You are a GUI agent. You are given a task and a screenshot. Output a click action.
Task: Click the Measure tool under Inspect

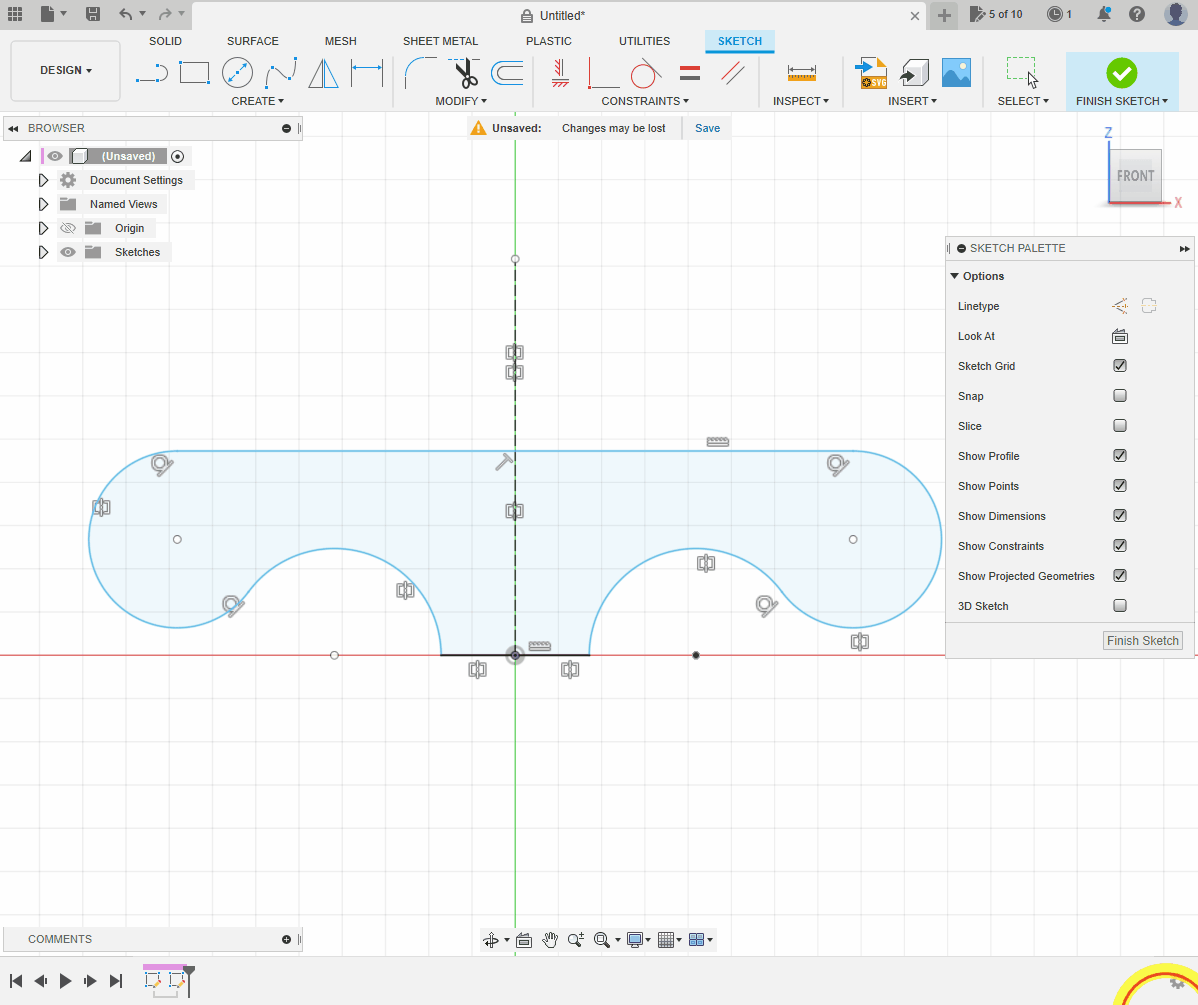pos(802,72)
